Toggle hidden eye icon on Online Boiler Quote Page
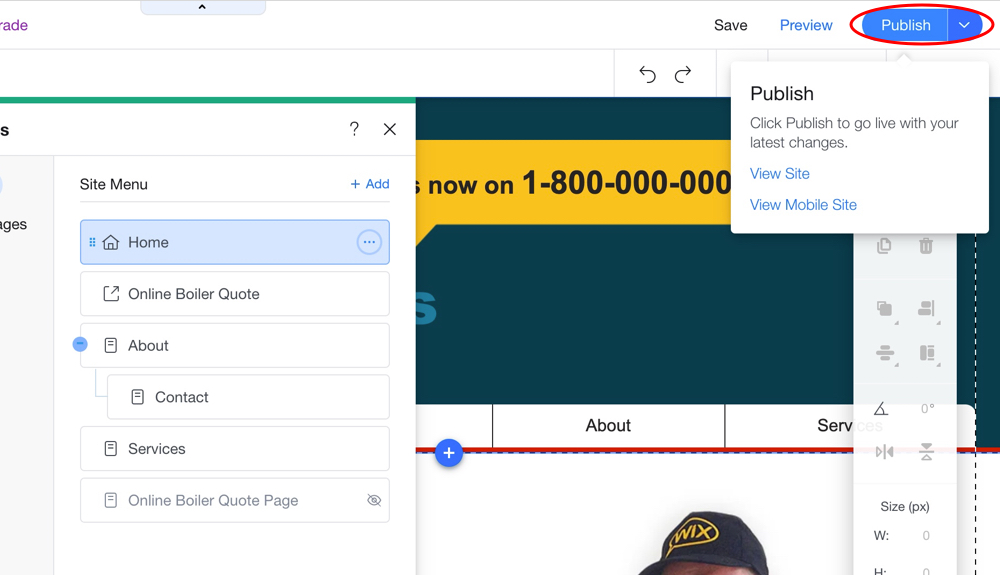The image size is (1000, 575). pyautogui.click(x=374, y=500)
